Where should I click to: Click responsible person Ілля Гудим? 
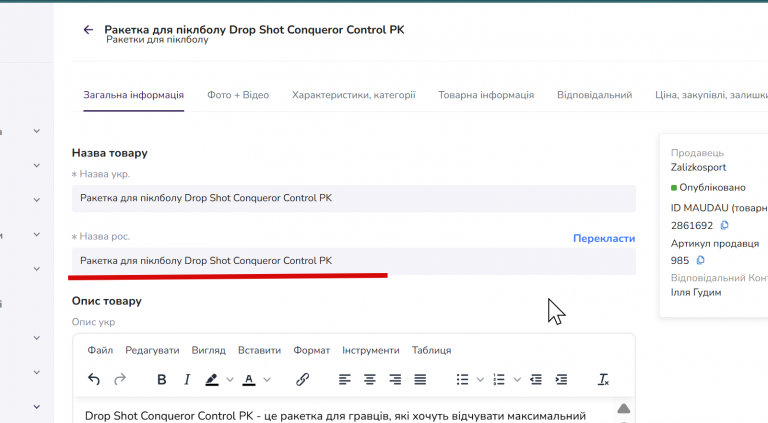(696, 293)
